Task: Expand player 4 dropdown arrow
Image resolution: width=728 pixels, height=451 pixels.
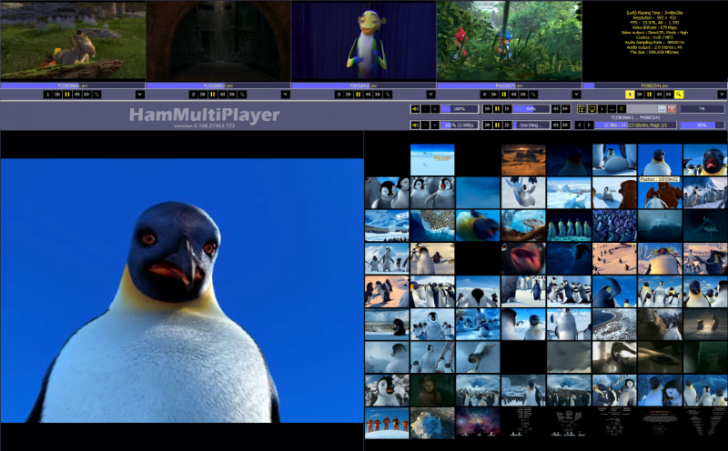Action: tap(576, 94)
